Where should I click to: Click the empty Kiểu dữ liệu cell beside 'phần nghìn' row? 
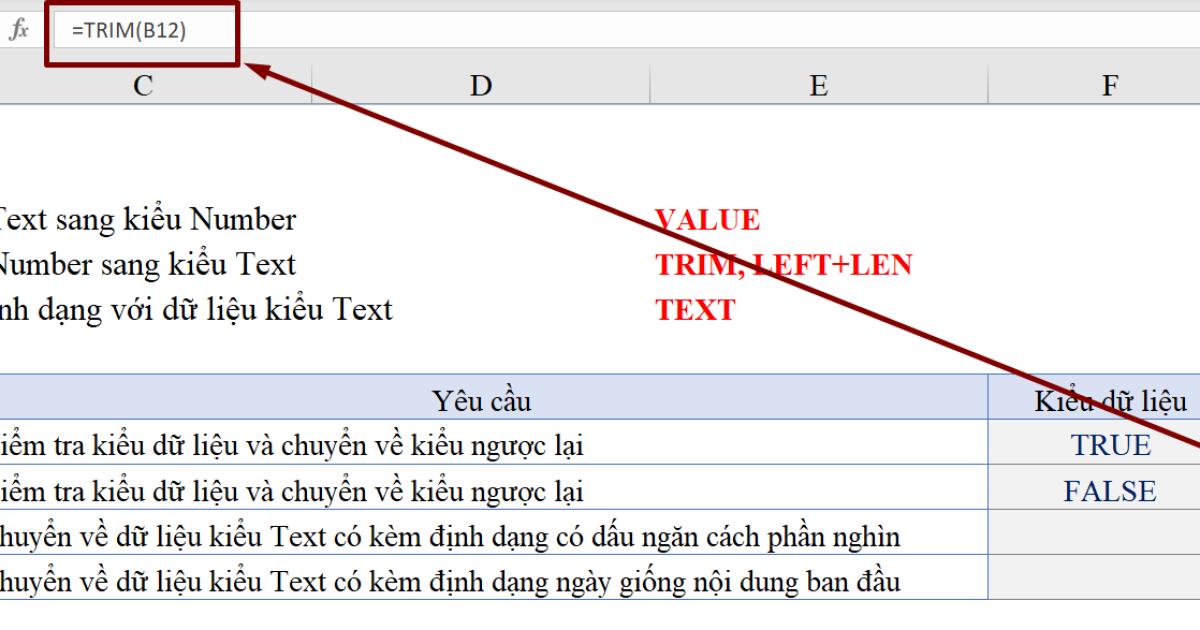[1094, 533]
